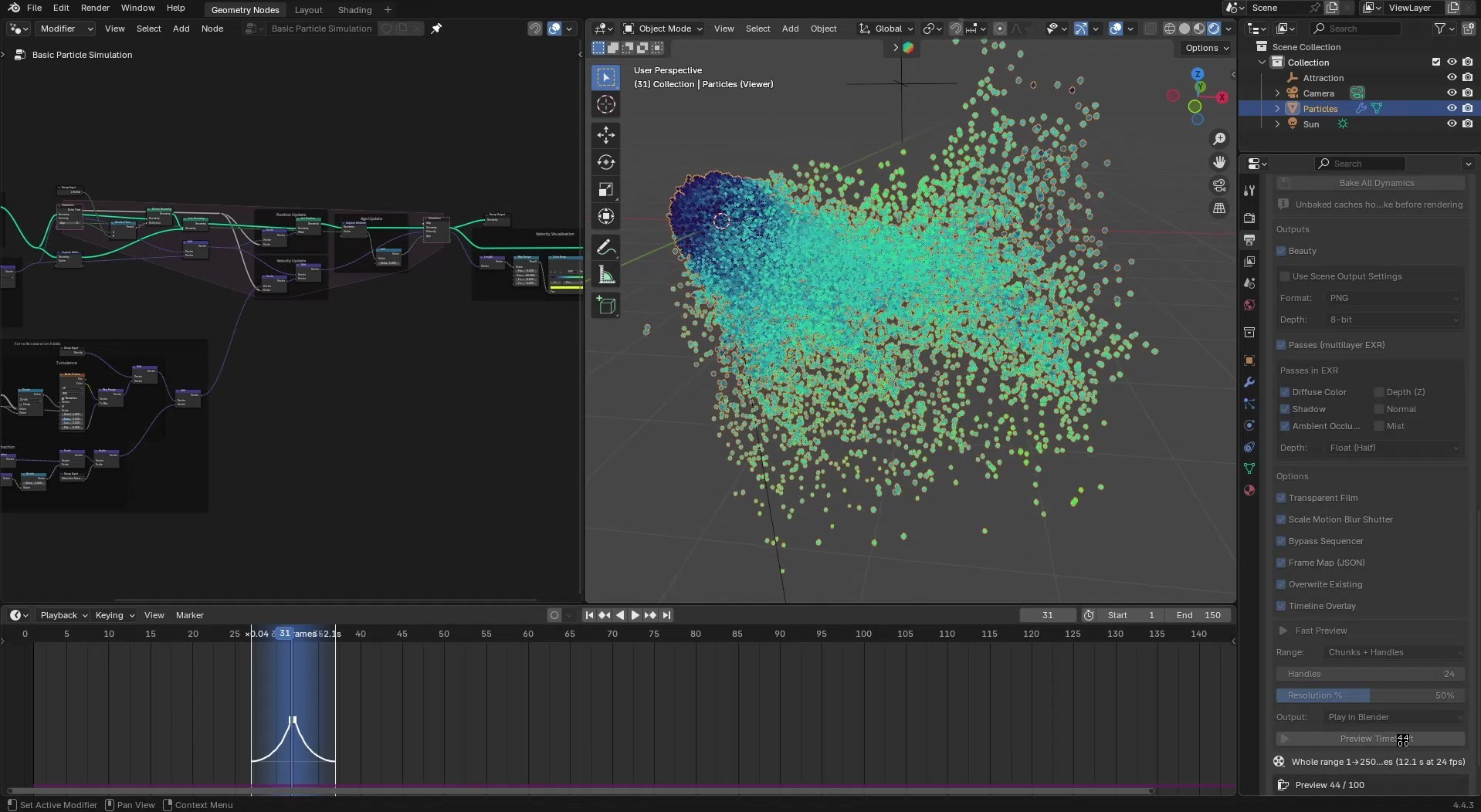The height and width of the screenshot is (812, 1481).
Task: Open the Modifiers properties tab wrench icon
Action: click(1249, 382)
